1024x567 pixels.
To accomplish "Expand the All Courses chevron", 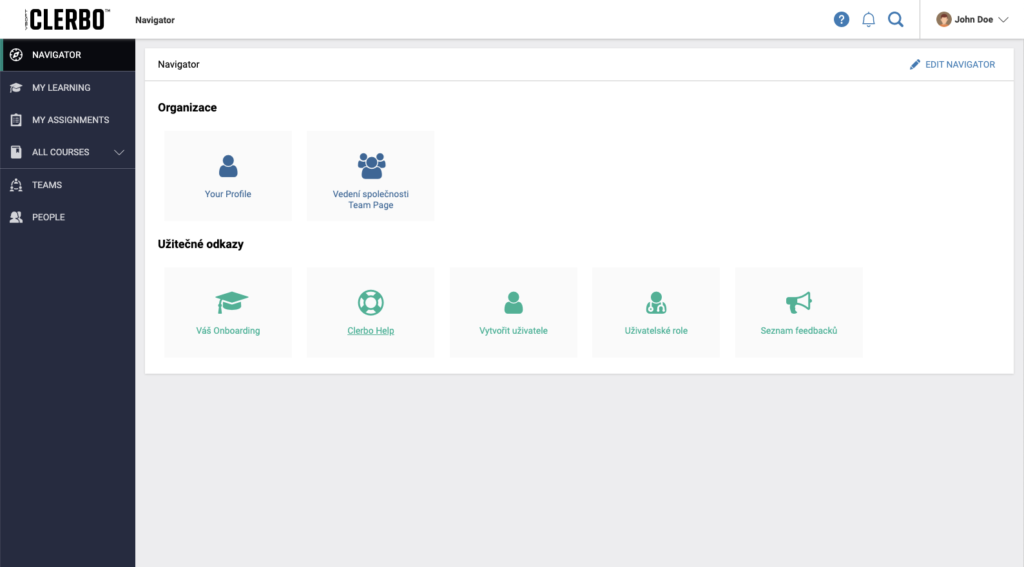I will point(119,152).
